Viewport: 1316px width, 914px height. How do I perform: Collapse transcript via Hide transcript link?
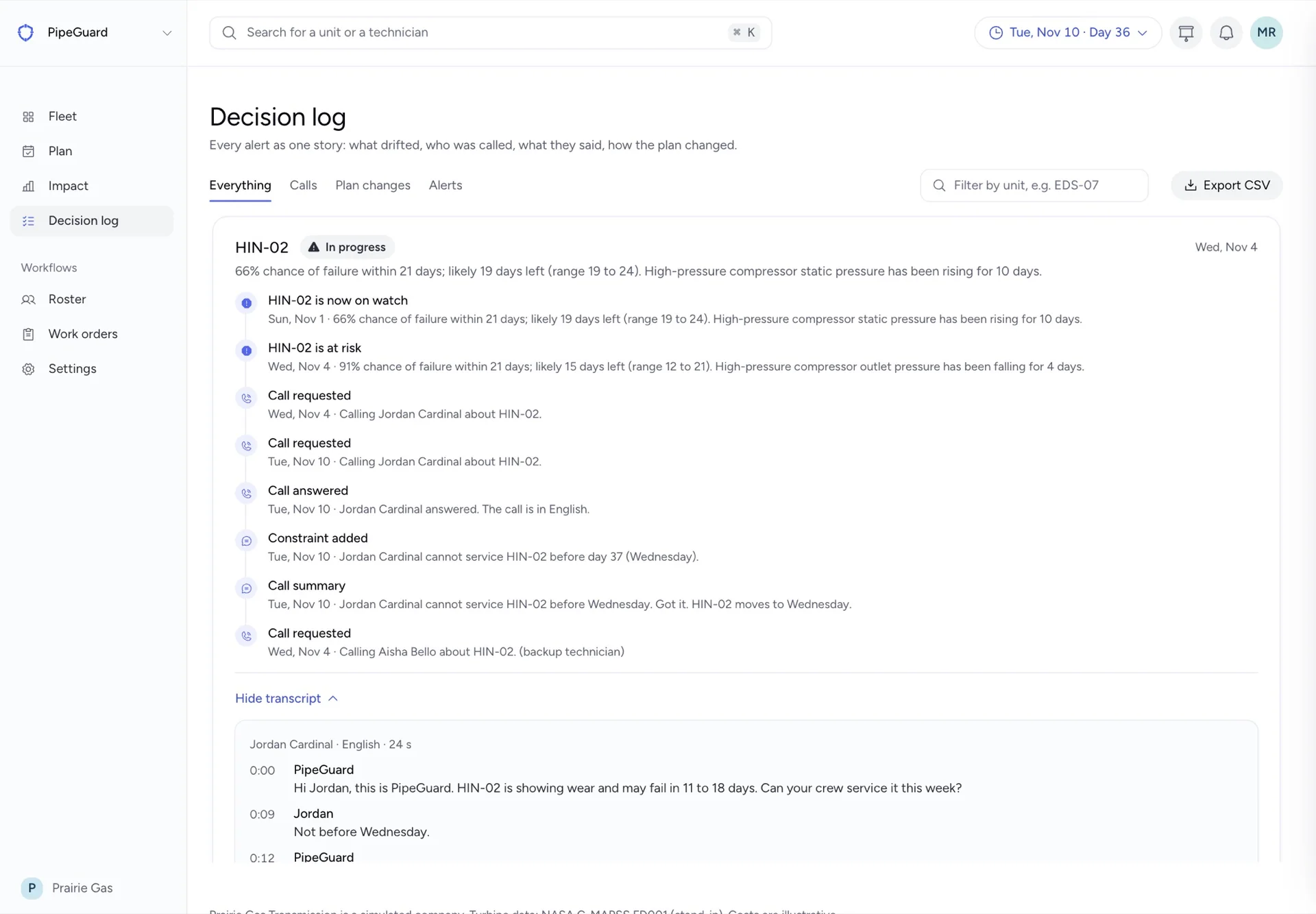click(x=287, y=698)
